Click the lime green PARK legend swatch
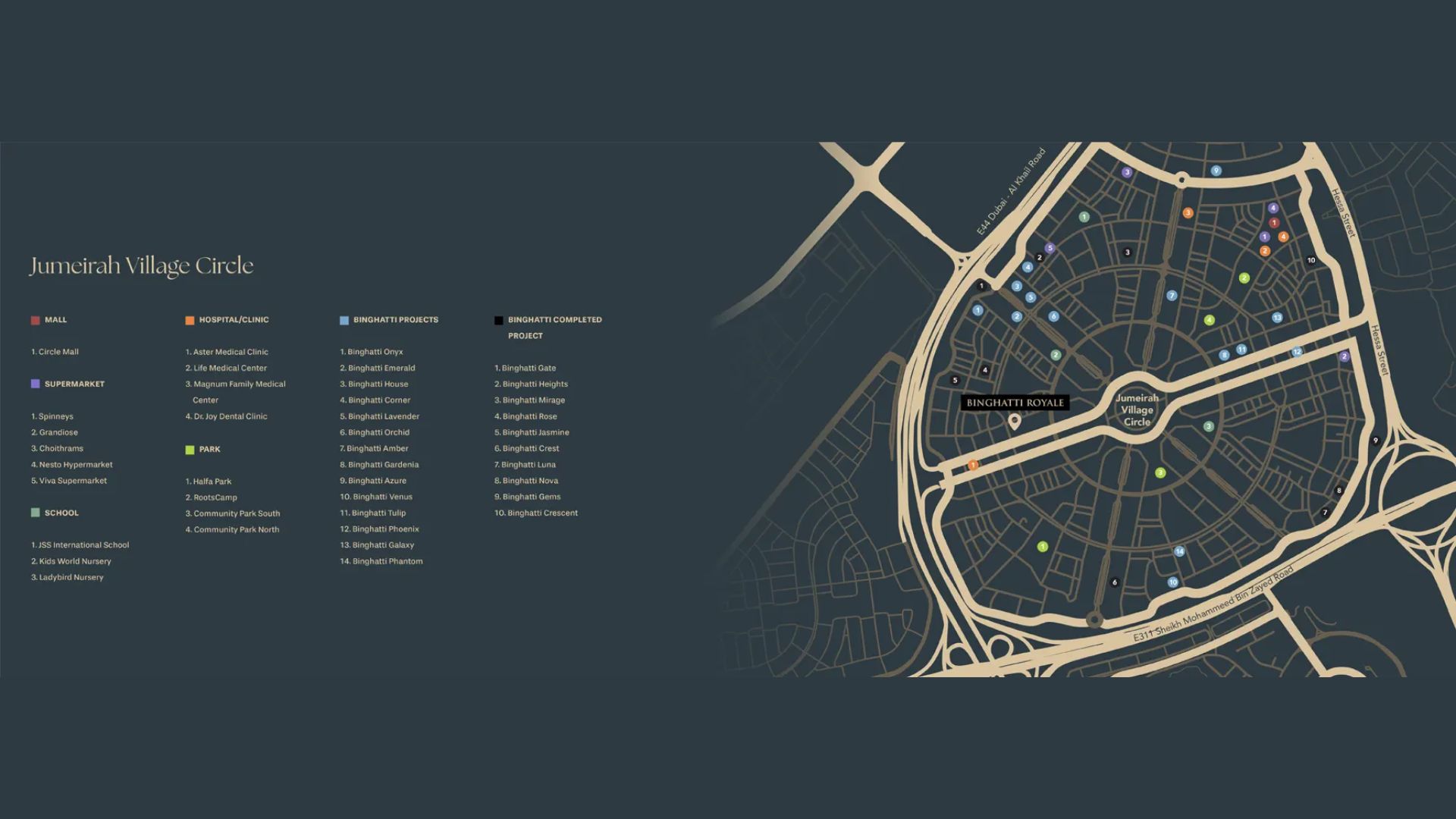This screenshot has width=1456, height=819. [x=190, y=450]
